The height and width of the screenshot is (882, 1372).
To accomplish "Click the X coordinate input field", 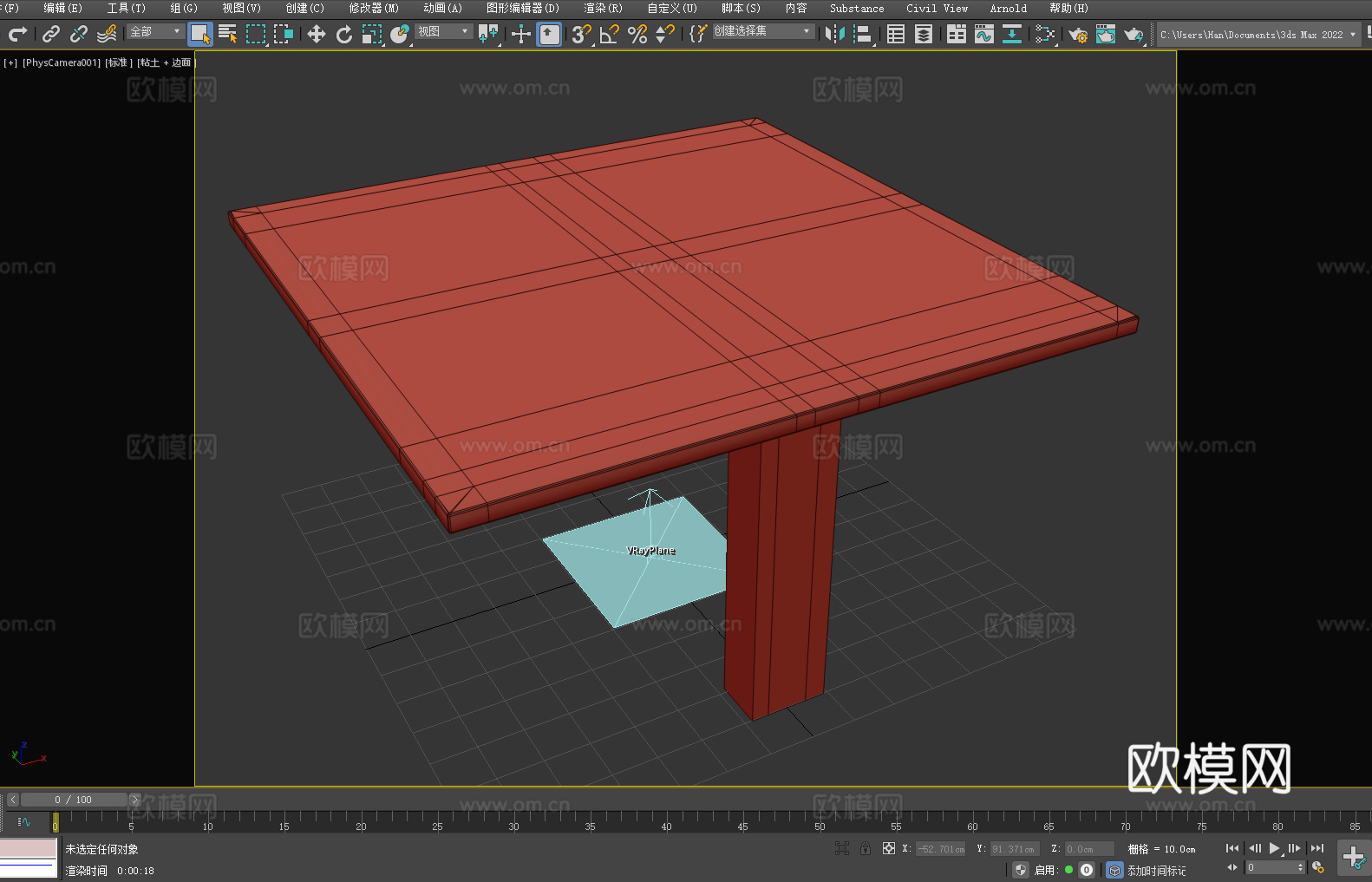I will pyautogui.click(x=942, y=849).
